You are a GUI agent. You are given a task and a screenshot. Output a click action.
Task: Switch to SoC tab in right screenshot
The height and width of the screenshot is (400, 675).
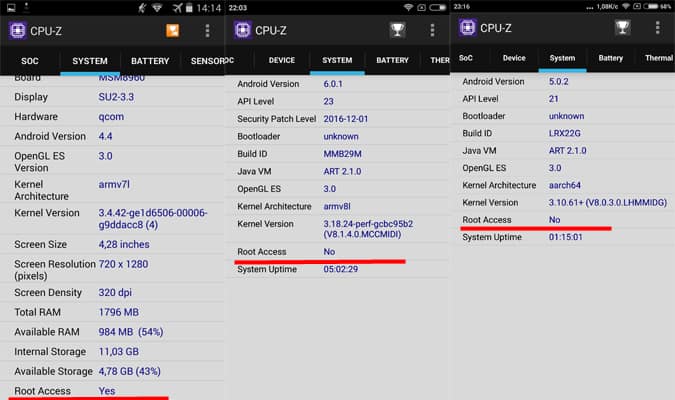466,58
